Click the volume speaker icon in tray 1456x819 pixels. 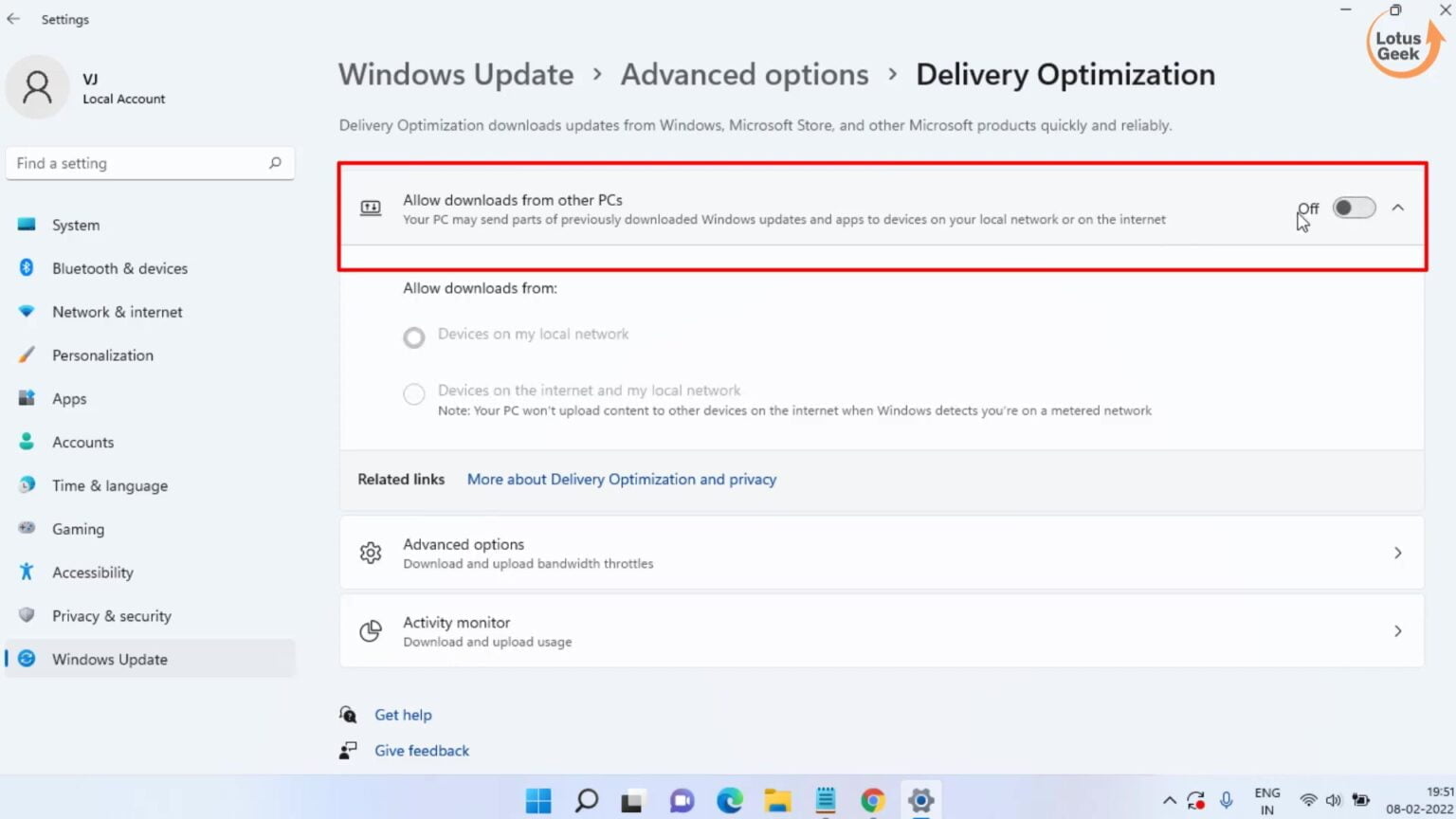(x=1334, y=801)
